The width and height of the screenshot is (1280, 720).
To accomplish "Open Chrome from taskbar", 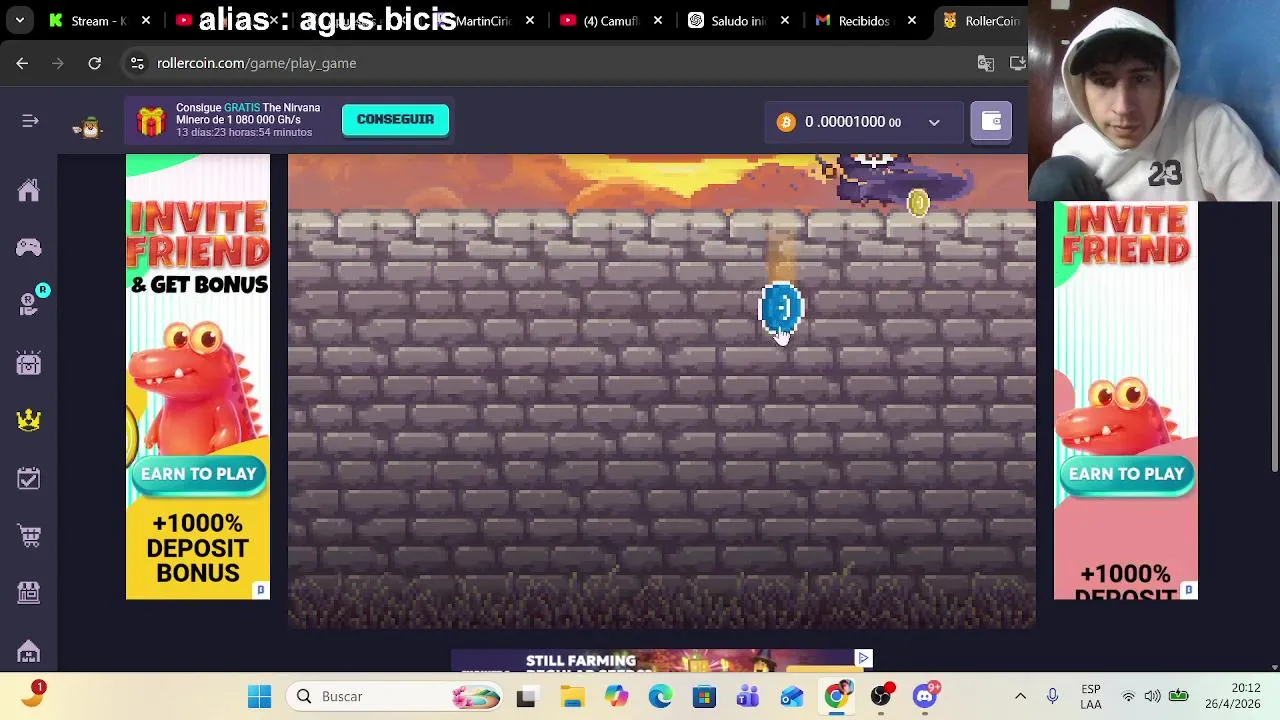I will 836,696.
